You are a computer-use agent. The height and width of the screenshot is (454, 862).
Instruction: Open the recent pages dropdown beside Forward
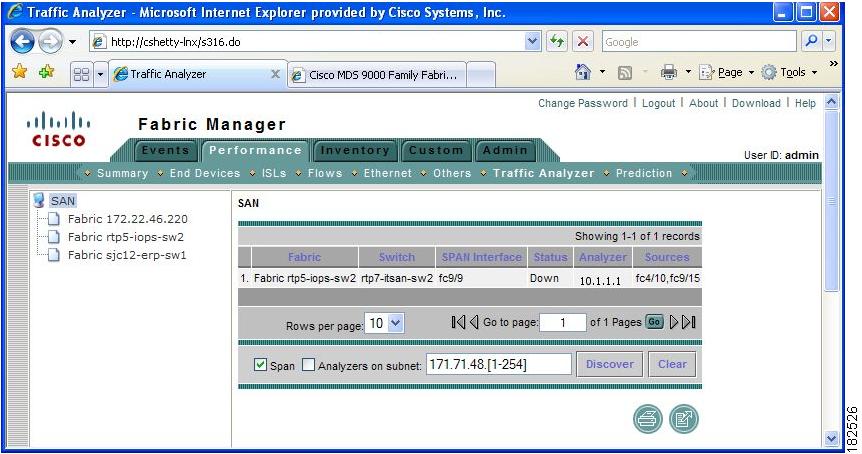(x=73, y=42)
